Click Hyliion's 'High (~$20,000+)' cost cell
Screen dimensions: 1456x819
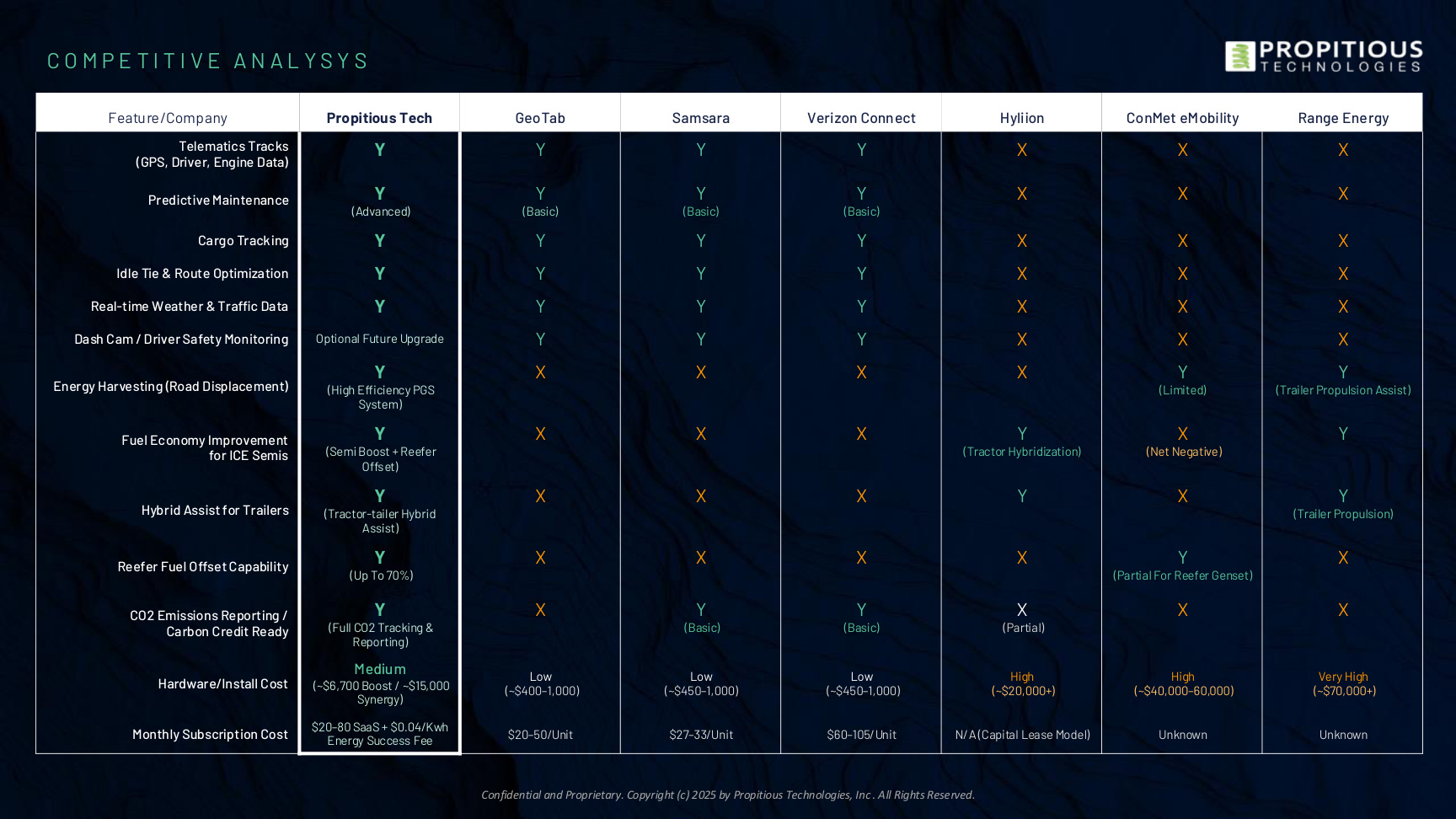1022,683
